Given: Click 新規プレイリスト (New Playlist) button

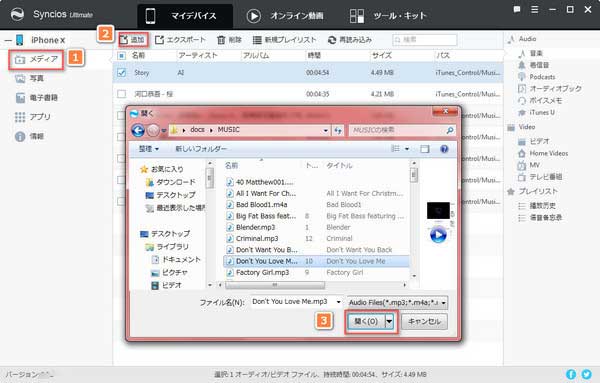Looking at the screenshot, I should click(284, 39).
